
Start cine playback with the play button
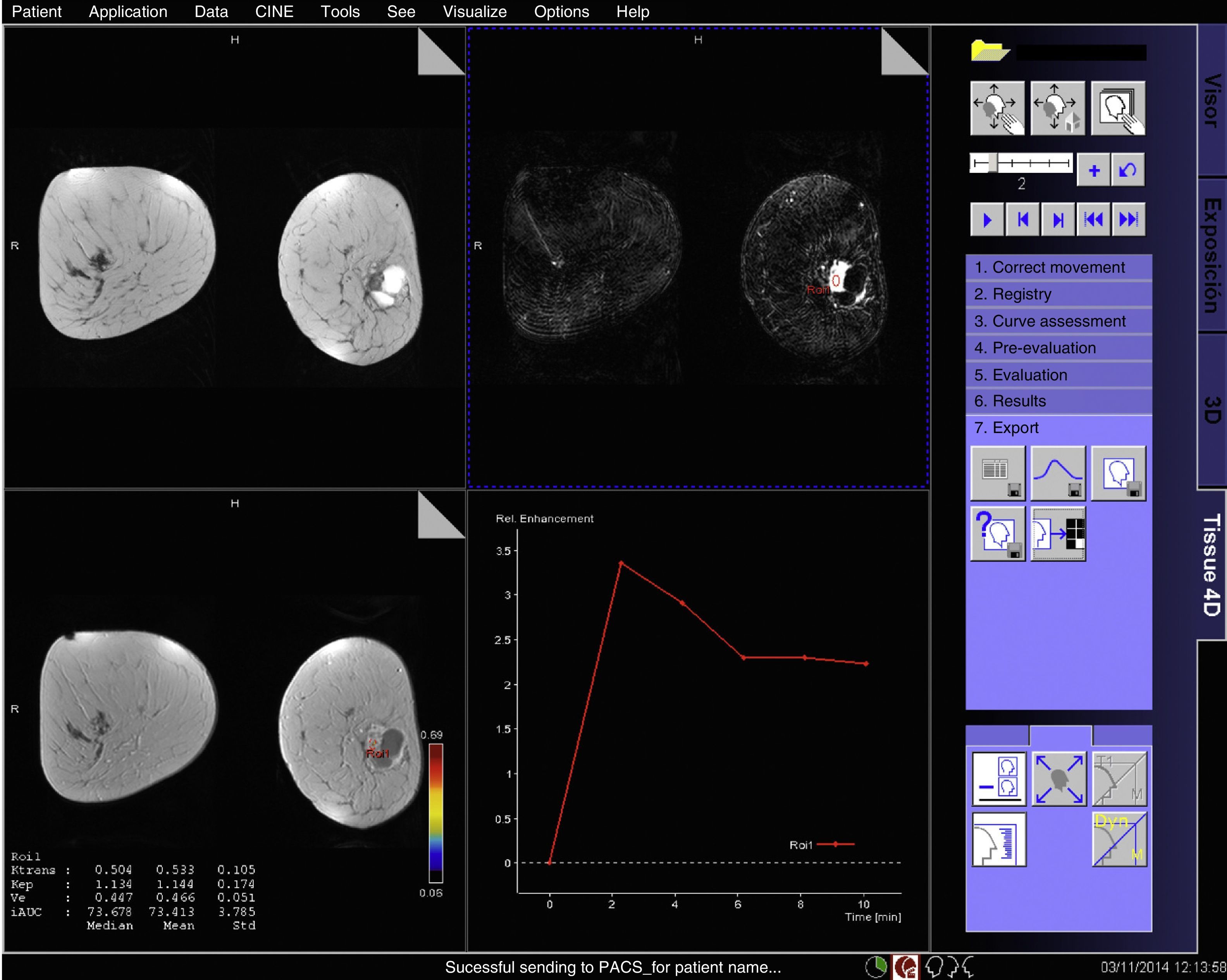988,220
